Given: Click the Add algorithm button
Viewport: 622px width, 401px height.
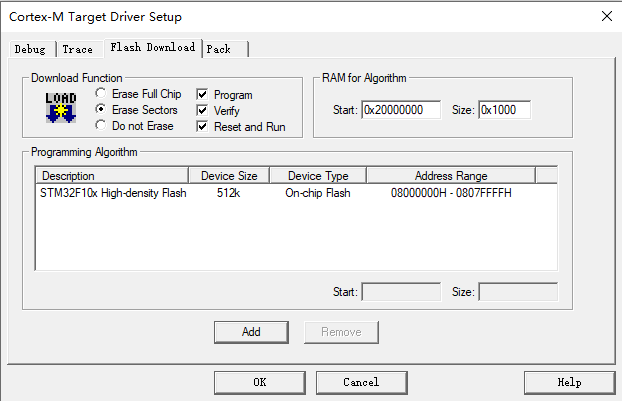Looking at the screenshot, I should (251, 332).
